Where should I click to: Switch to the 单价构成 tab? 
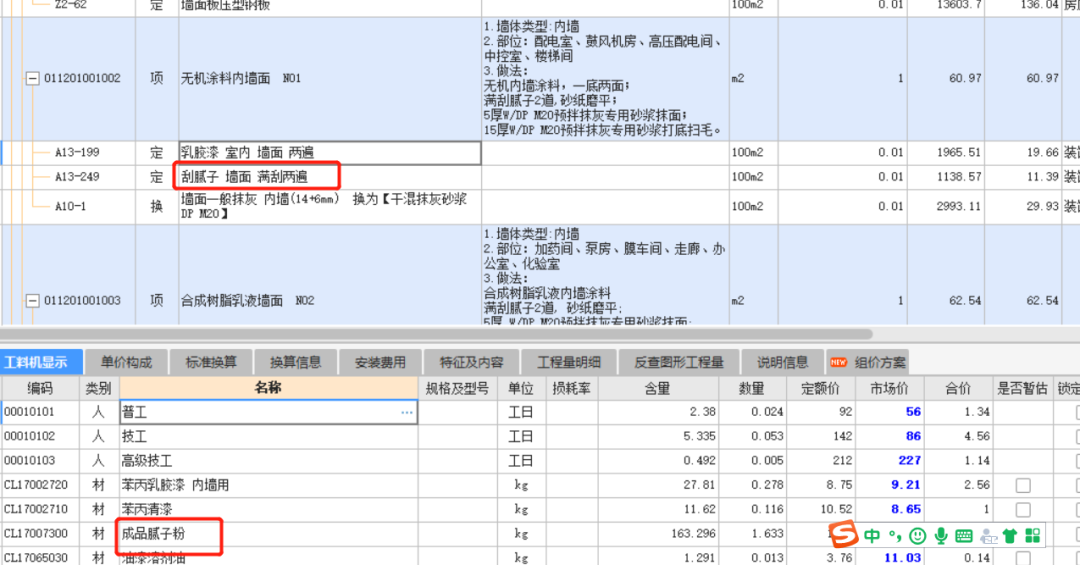(x=126, y=362)
